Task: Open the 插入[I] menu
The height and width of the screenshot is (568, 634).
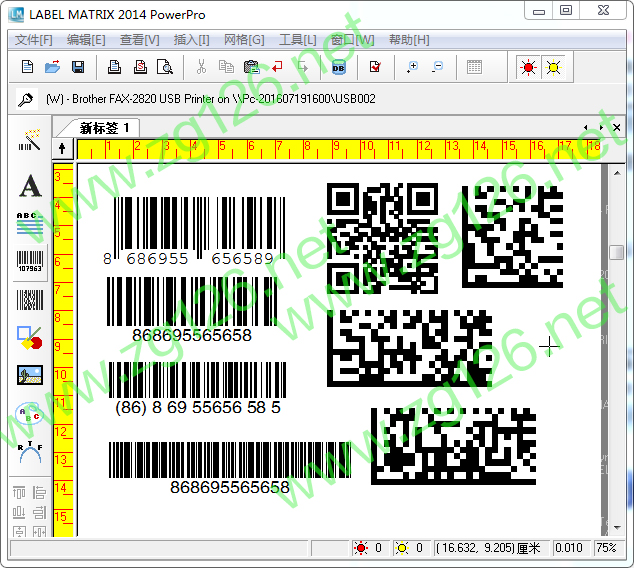Action: [191, 40]
